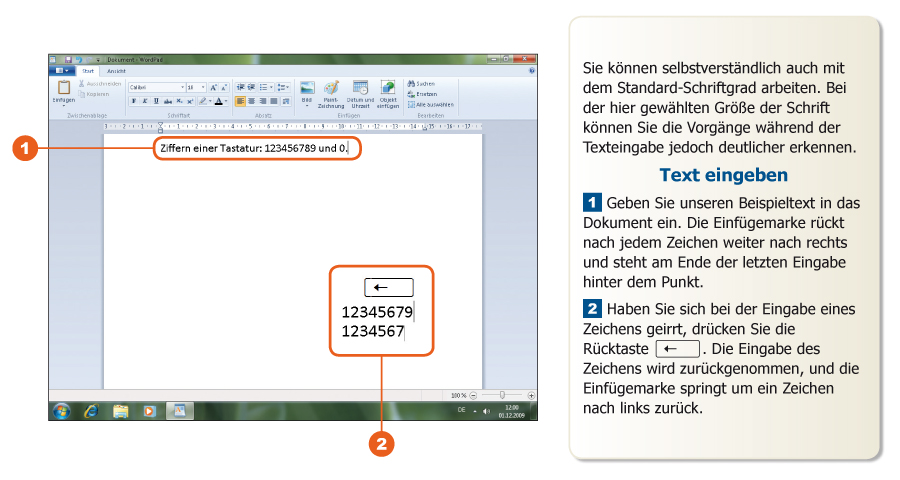
Task: Click the blue help icon in the ribbon
Action: [531, 71]
